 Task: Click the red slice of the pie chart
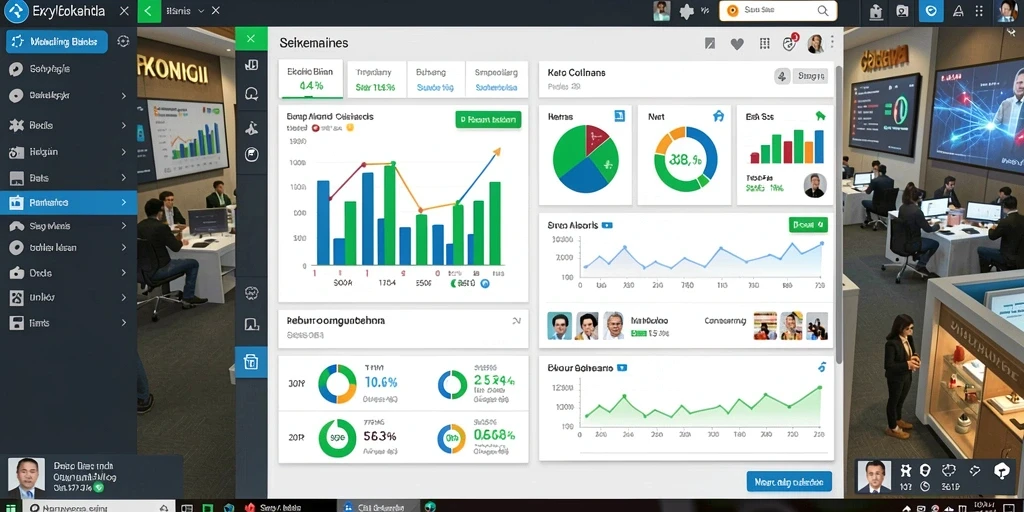[x=596, y=138]
